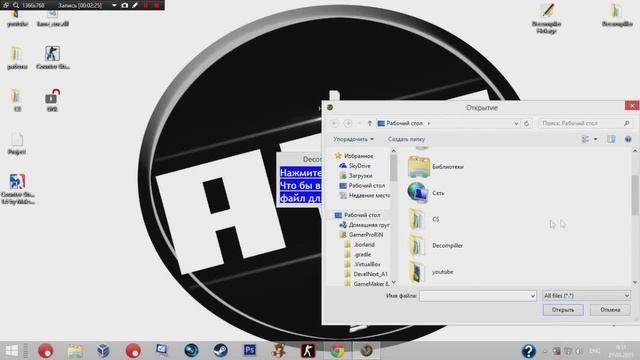Viewport: 640px width, 360px height.
Task: Refresh the folder listing in the address bar
Action: pyautogui.click(x=527, y=123)
